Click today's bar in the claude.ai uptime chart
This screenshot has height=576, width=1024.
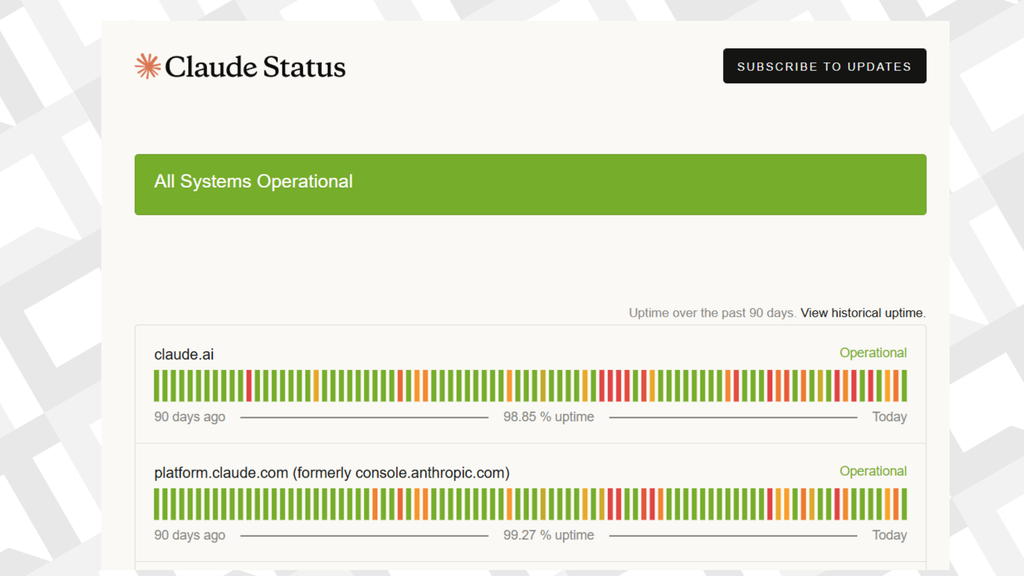[904, 386]
